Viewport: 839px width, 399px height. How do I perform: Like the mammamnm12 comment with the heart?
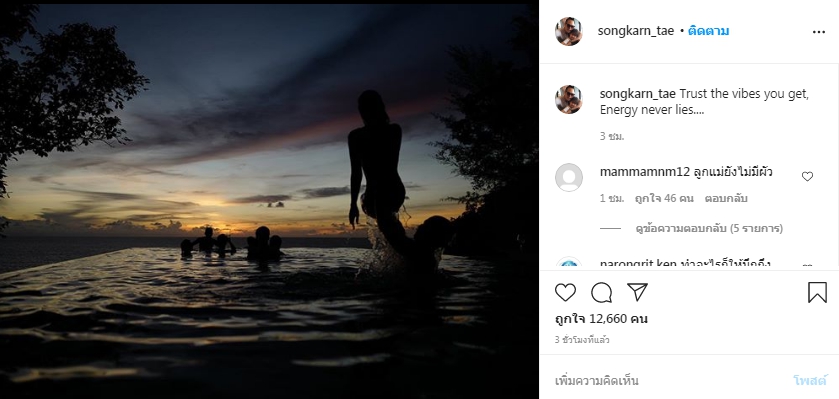tap(807, 177)
